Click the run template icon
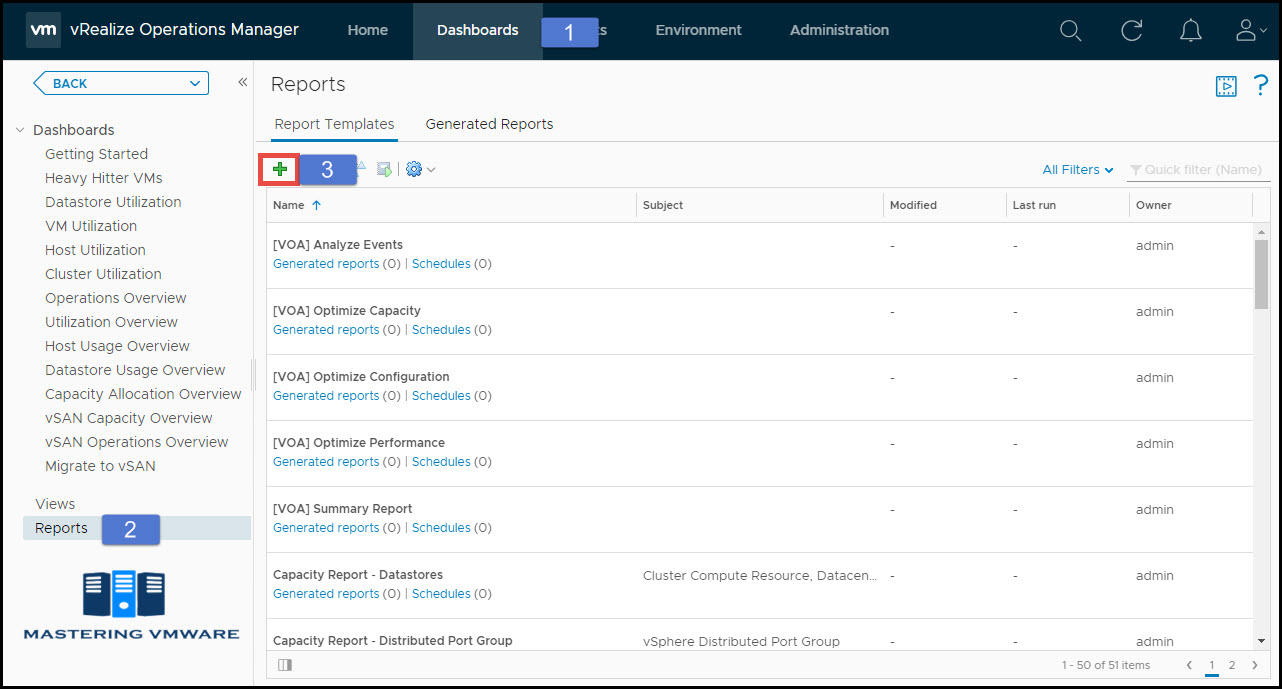Image resolution: width=1282 pixels, height=689 pixels. pos(384,170)
